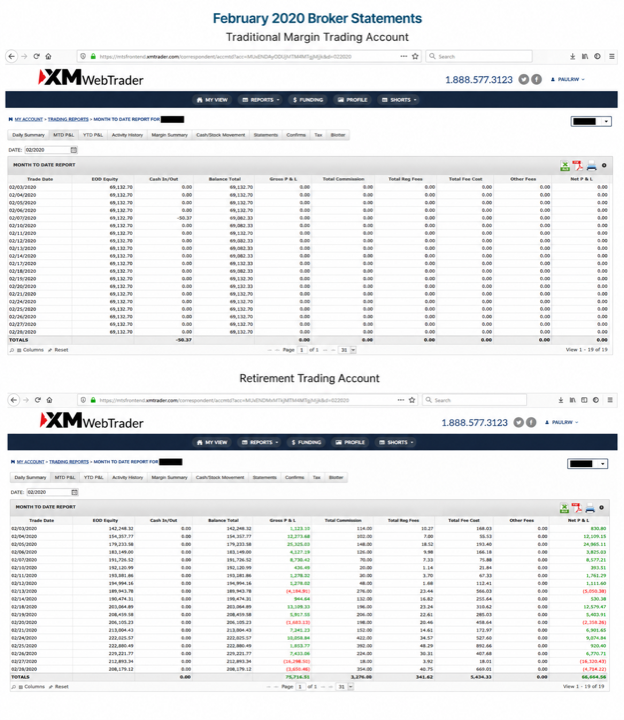The height and width of the screenshot is (720, 624).
Task: Select YTD P&L tab in Retirement page
Action: pyautogui.click(x=94, y=478)
